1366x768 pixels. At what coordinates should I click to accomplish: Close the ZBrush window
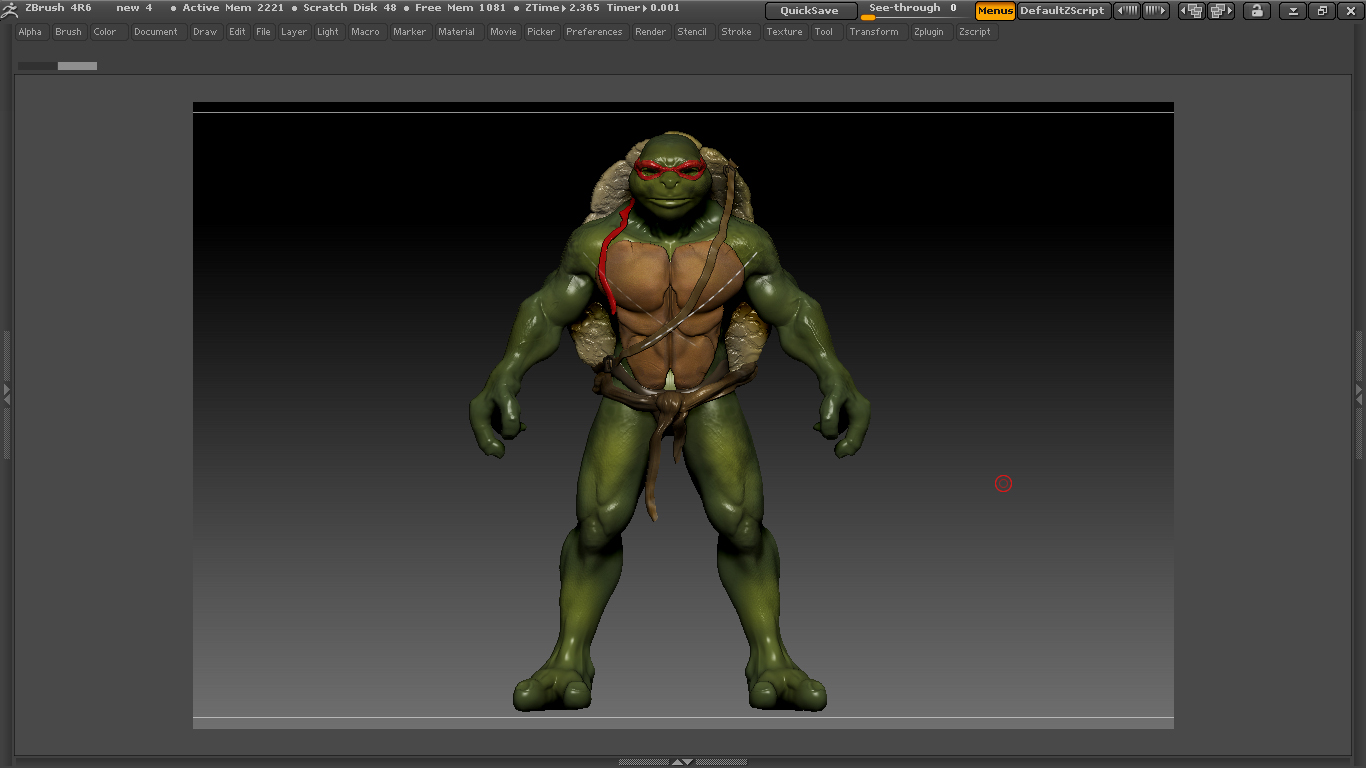(x=1349, y=11)
